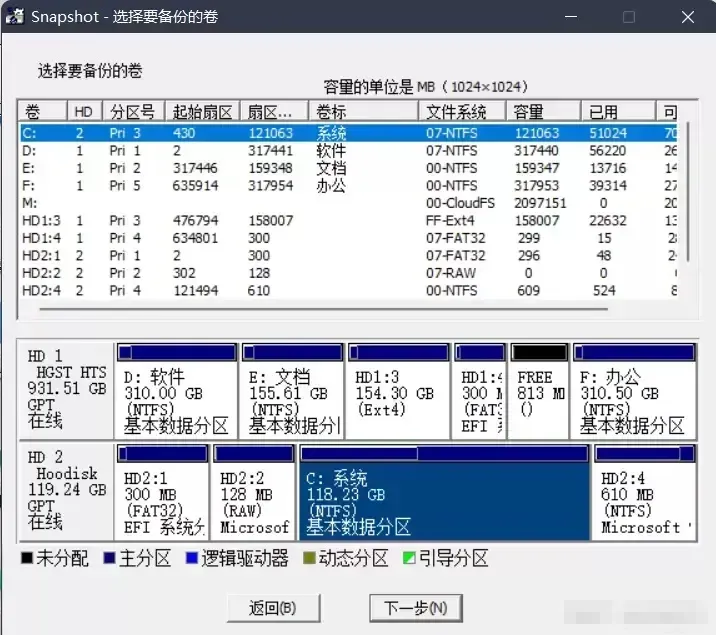The width and height of the screenshot is (716, 635).
Task: Select D: 软件 310.00 GB partition block
Action: point(177,391)
